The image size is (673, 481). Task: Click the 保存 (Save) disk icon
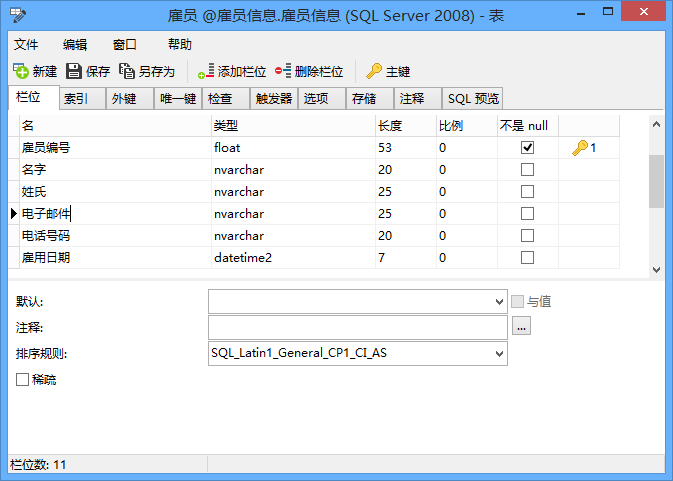pos(74,71)
